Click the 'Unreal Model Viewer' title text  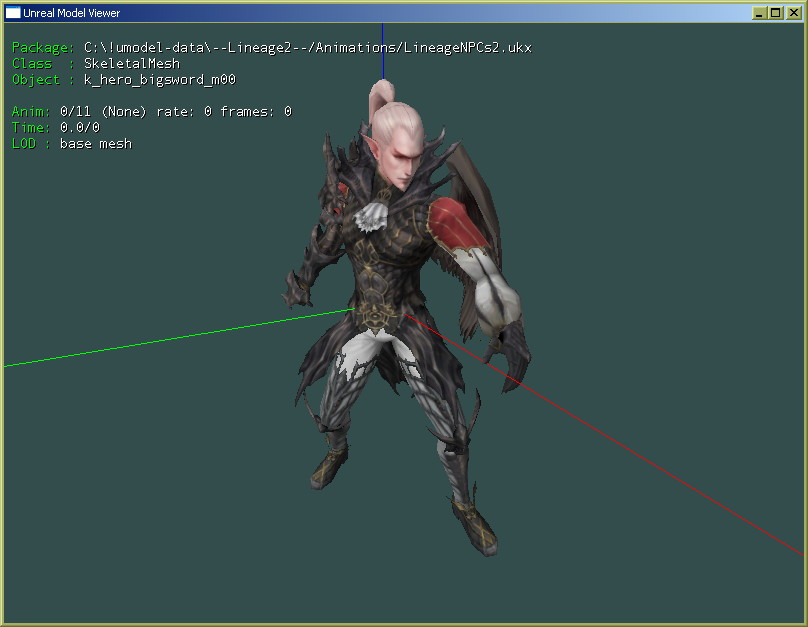point(72,13)
